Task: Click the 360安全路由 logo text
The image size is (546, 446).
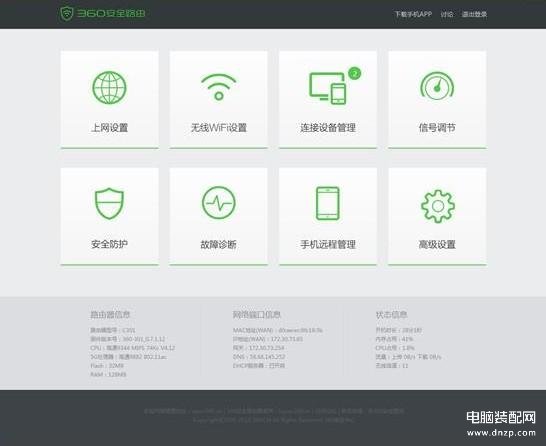Action: (111, 14)
